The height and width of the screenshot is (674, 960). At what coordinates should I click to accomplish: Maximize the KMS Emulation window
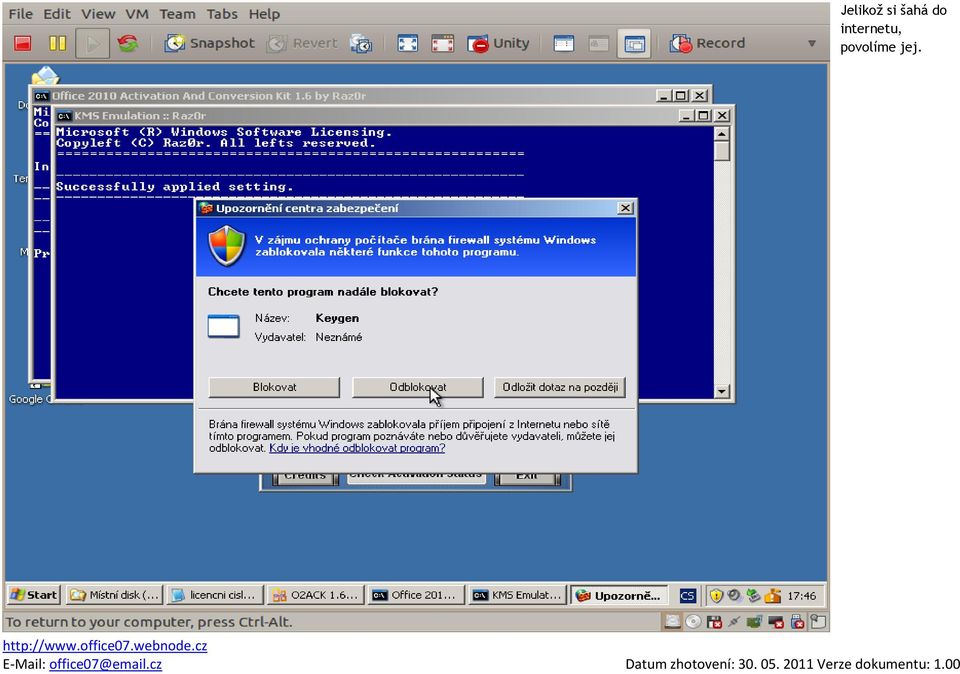pos(704,116)
